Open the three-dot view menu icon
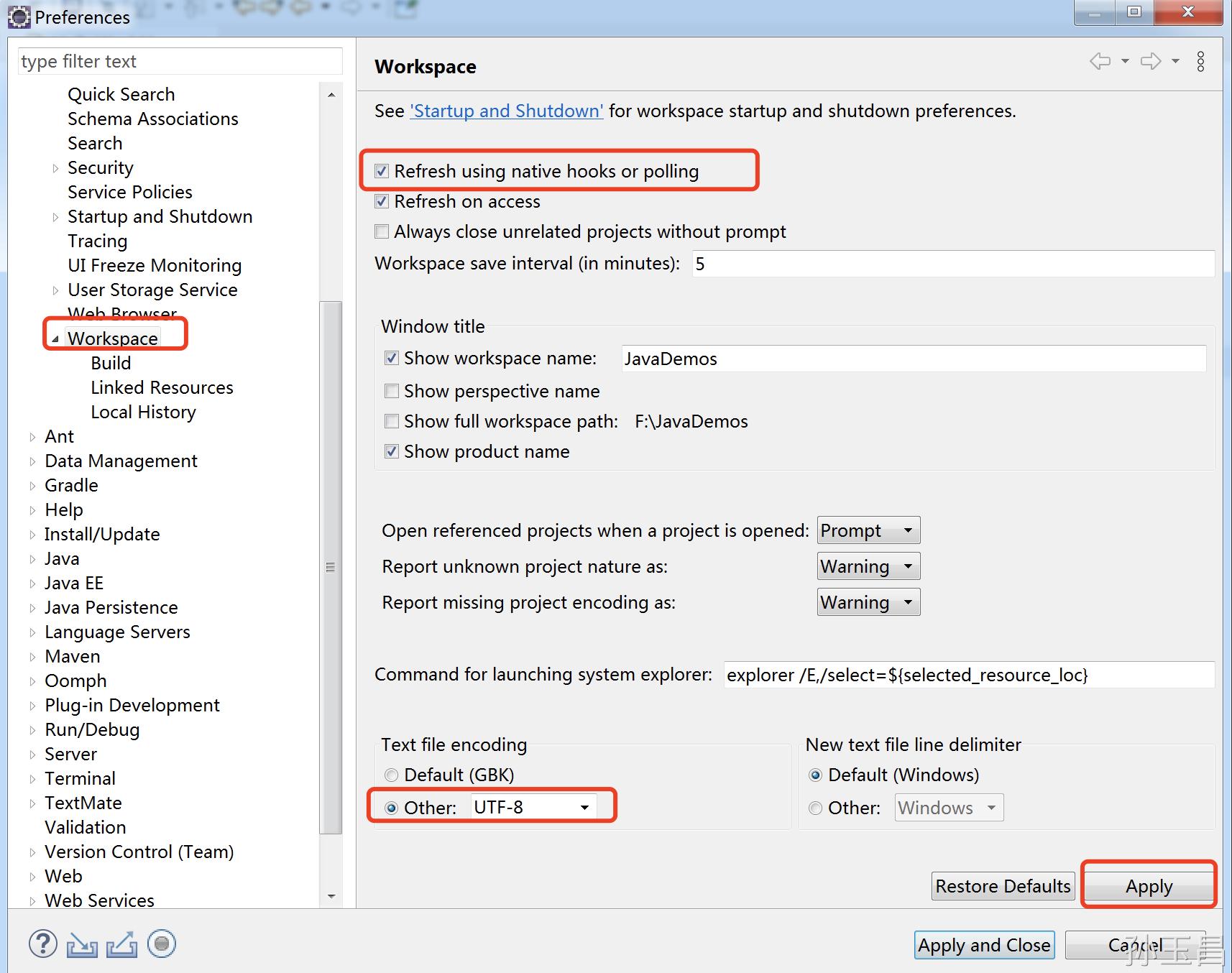Viewport: 1232px width, 973px height. [x=1200, y=62]
